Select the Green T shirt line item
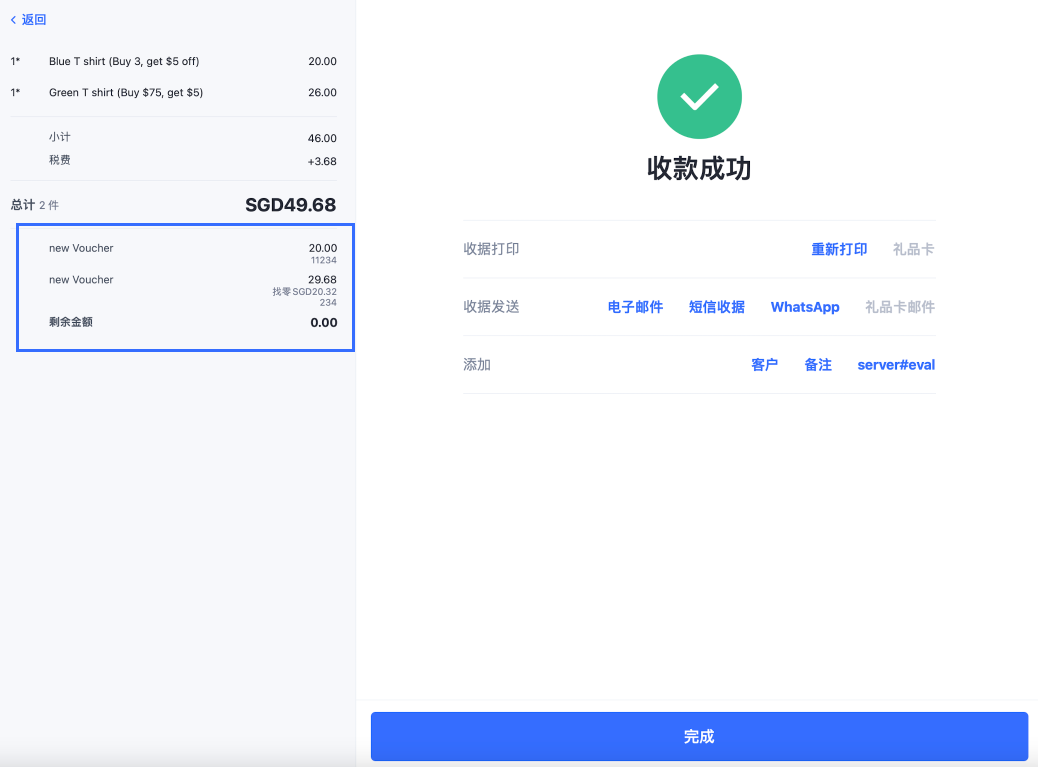 click(173, 92)
